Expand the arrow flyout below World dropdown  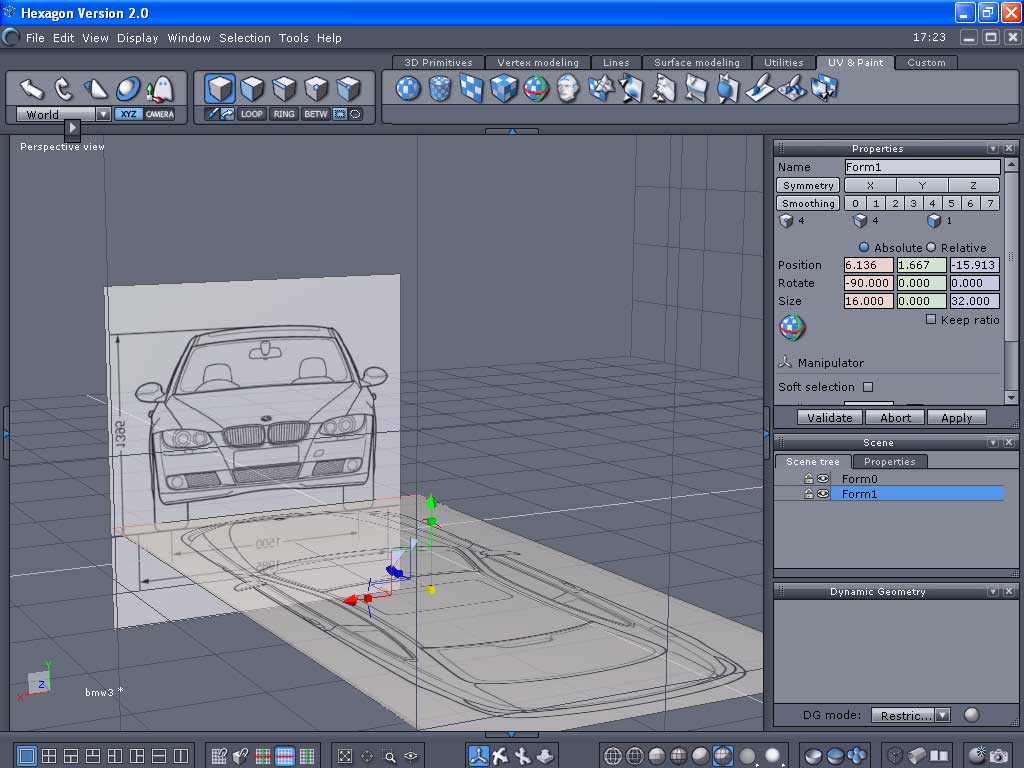pyautogui.click(x=72, y=128)
